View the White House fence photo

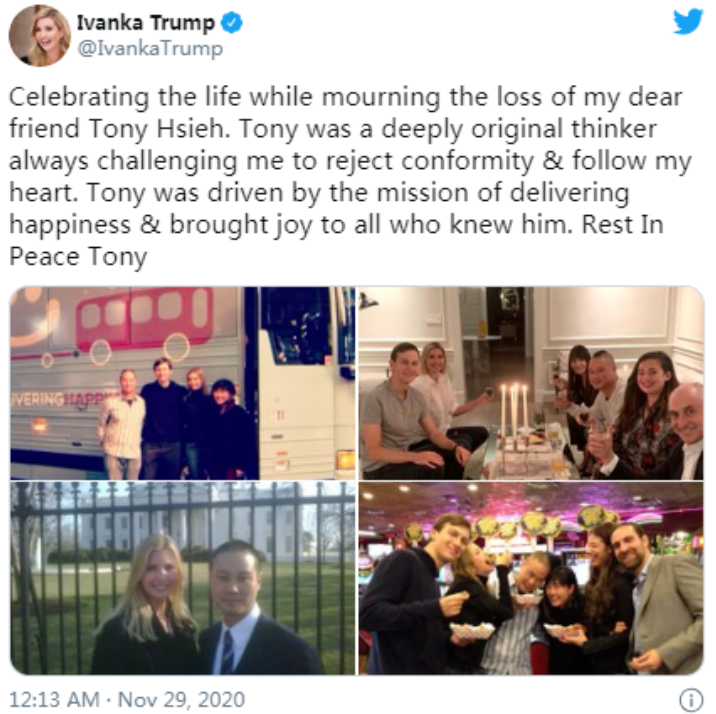(183, 578)
